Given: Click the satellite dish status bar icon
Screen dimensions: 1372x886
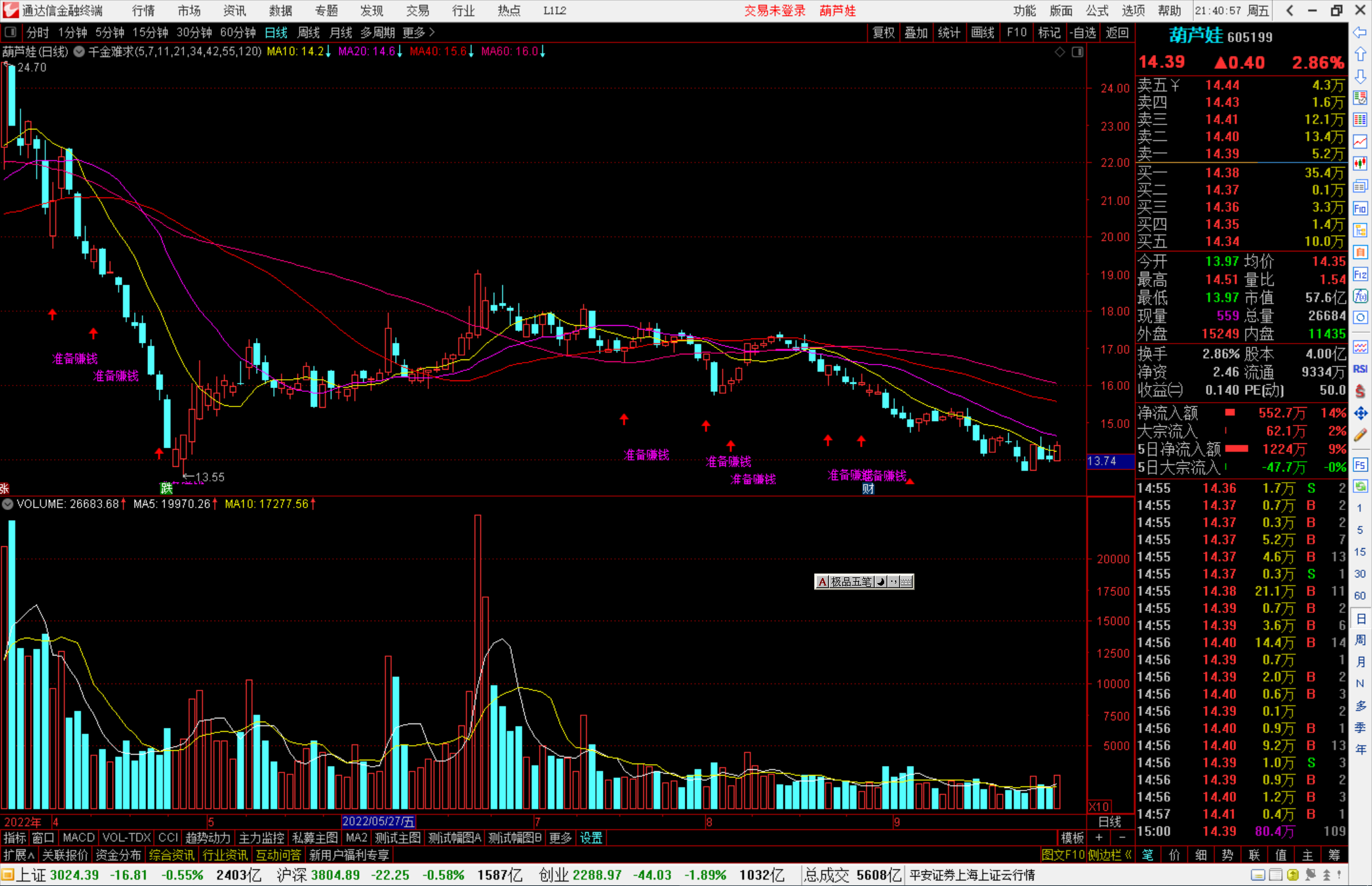Looking at the screenshot, I should [1310, 875].
